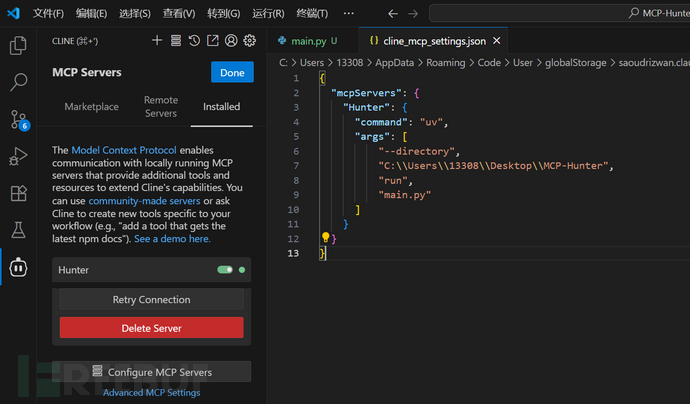Open Cline in a new editor window
This screenshot has height=404, width=690.
coord(213,40)
